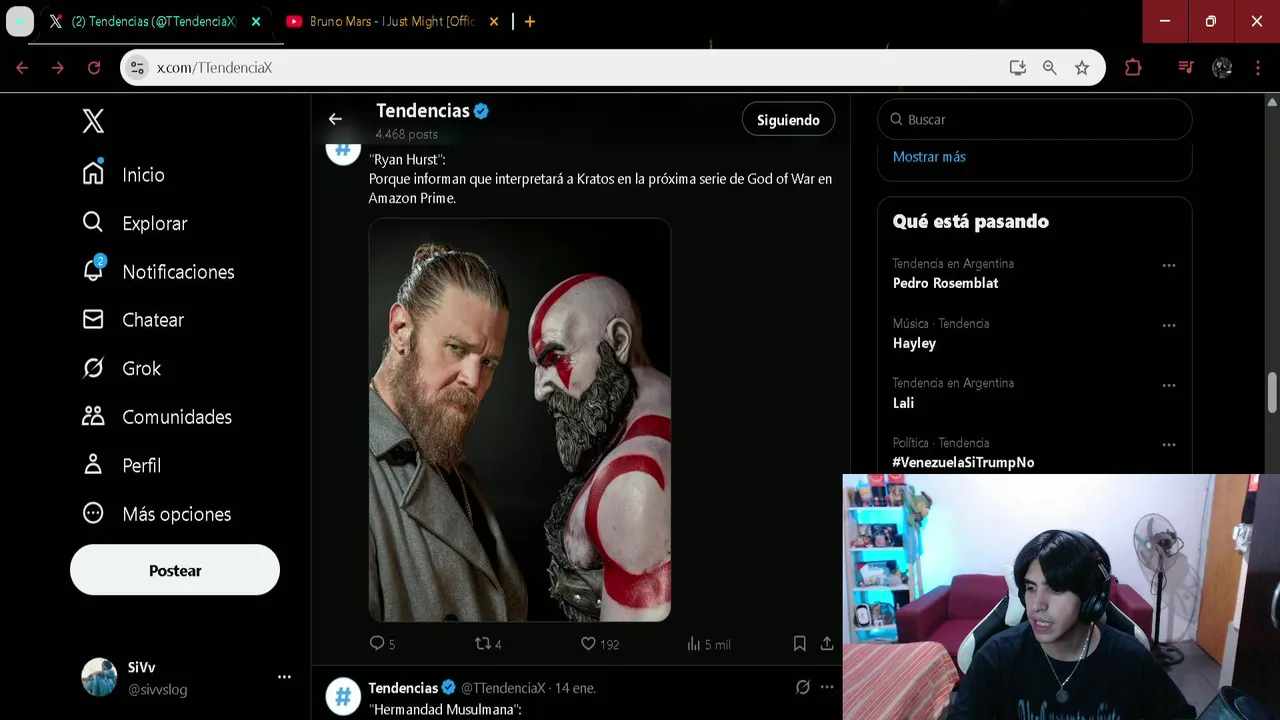This screenshot has height=720, width=1280.
Task: Bookmark the Ryan Hurst post
Action: click(799, 644)
